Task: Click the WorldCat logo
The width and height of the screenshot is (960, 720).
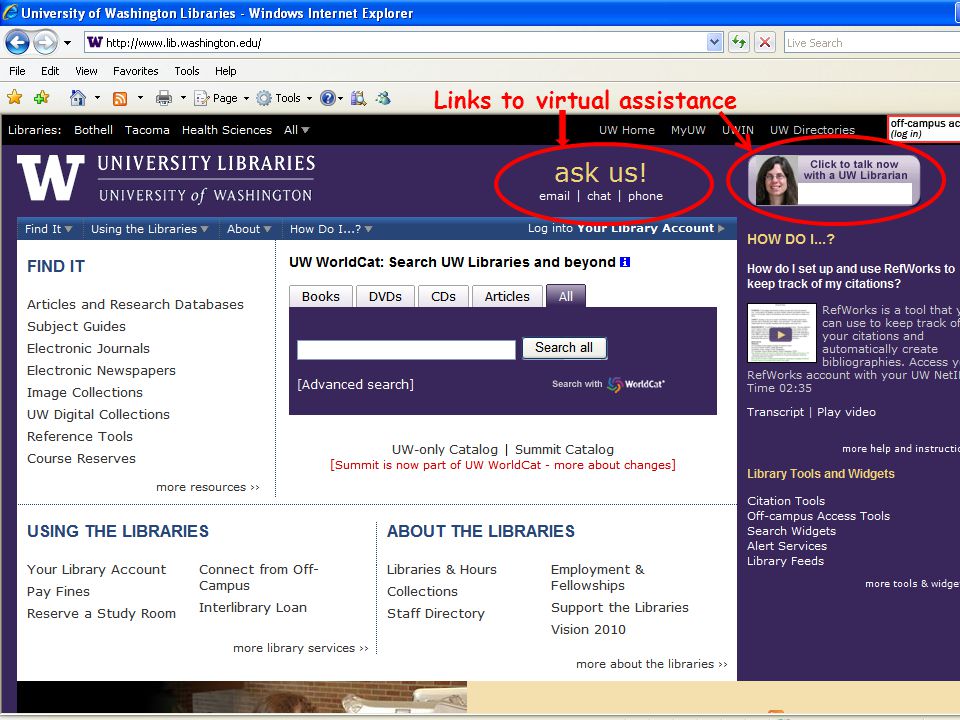Action: tap(636, 384)
